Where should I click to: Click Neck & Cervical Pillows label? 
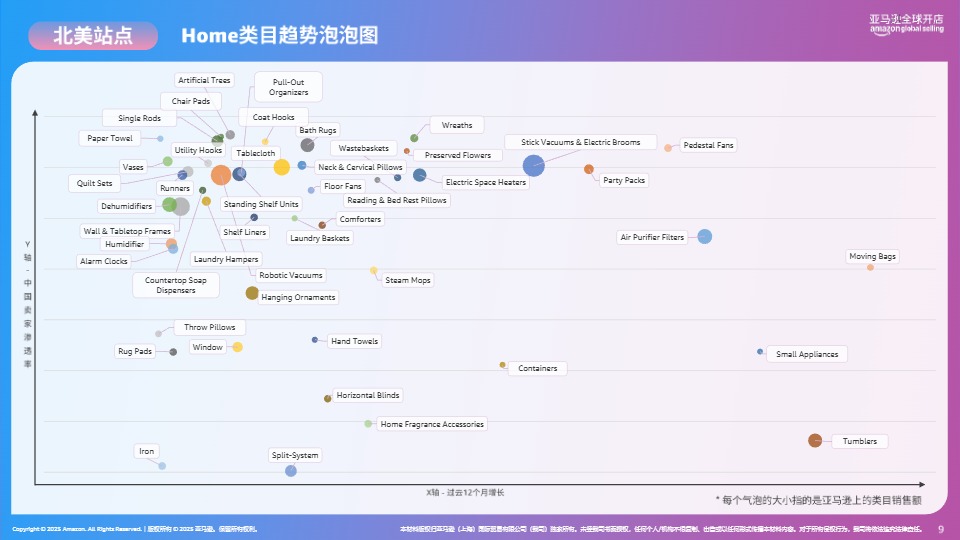(x=360, y=167)
